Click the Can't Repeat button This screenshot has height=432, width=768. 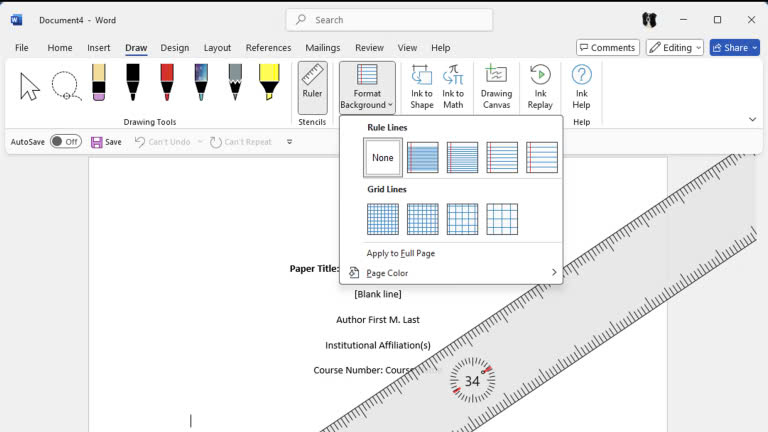click(x=240, y=142)
